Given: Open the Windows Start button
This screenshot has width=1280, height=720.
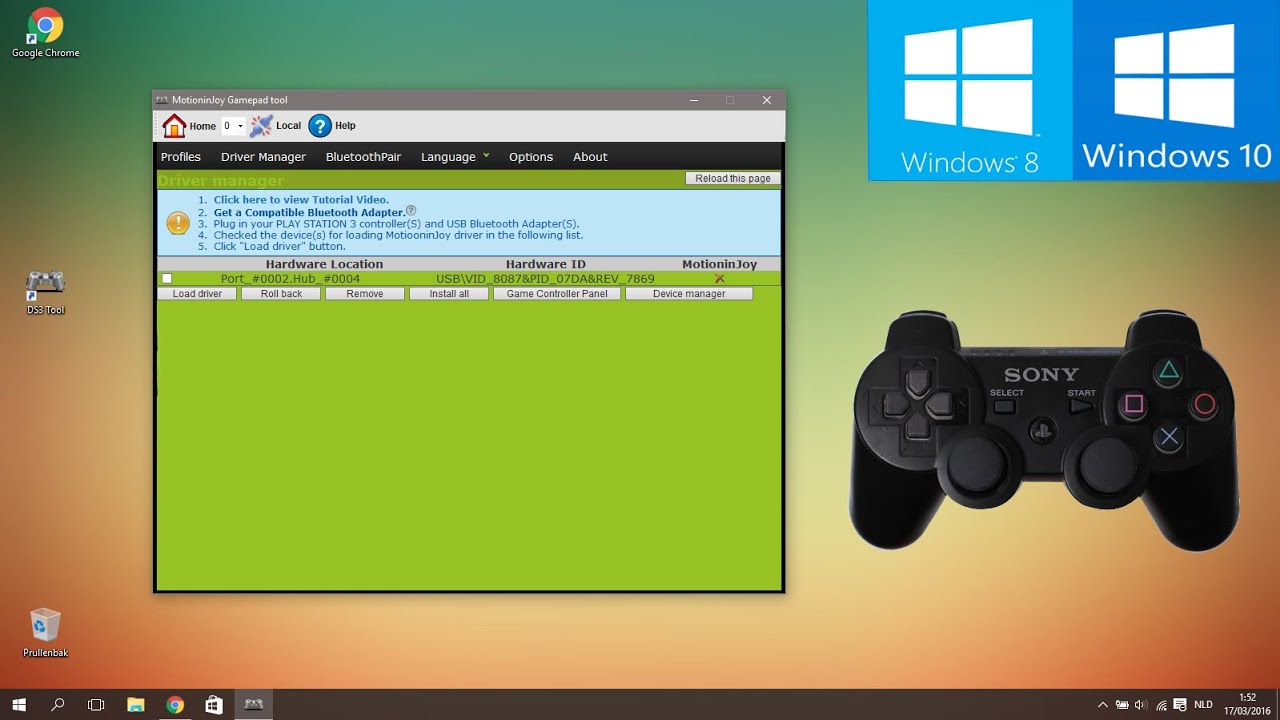Looking at the screenshot, I should click(x=19, y=704).
